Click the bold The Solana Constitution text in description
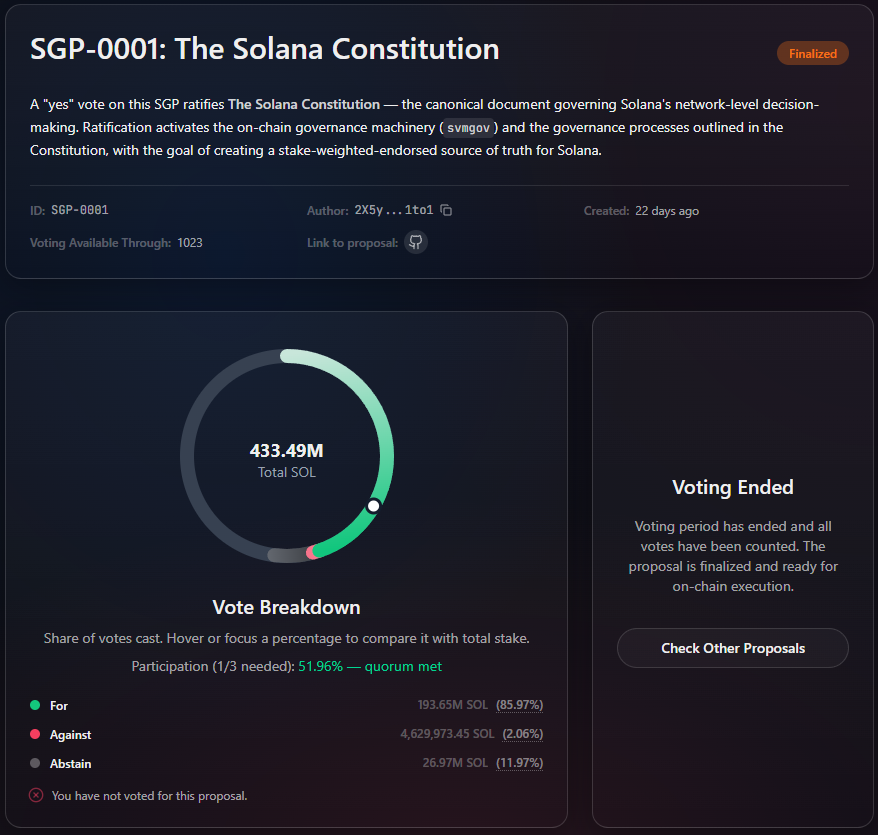The image size is (878, 835). 303,105
